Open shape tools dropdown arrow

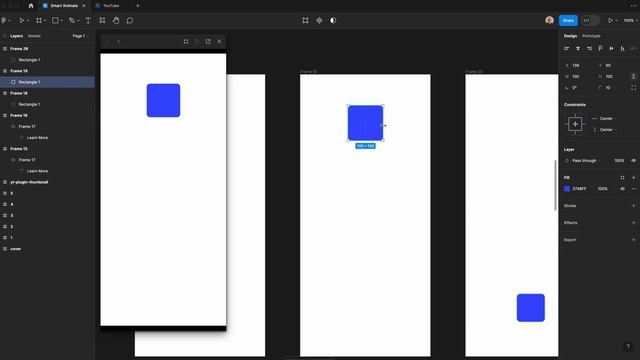pos(61,20)
